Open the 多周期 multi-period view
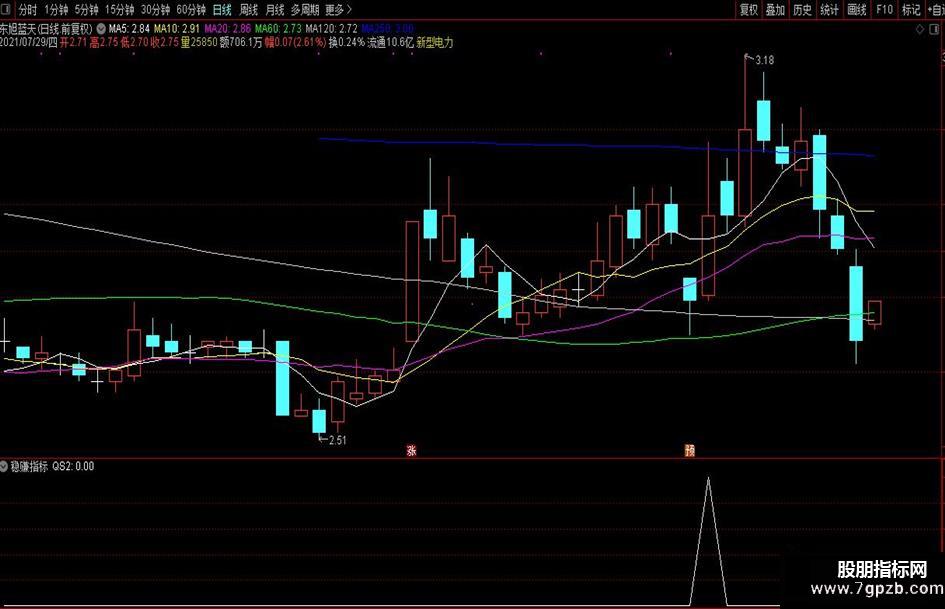The image size is (945, 609). (305, 10)
